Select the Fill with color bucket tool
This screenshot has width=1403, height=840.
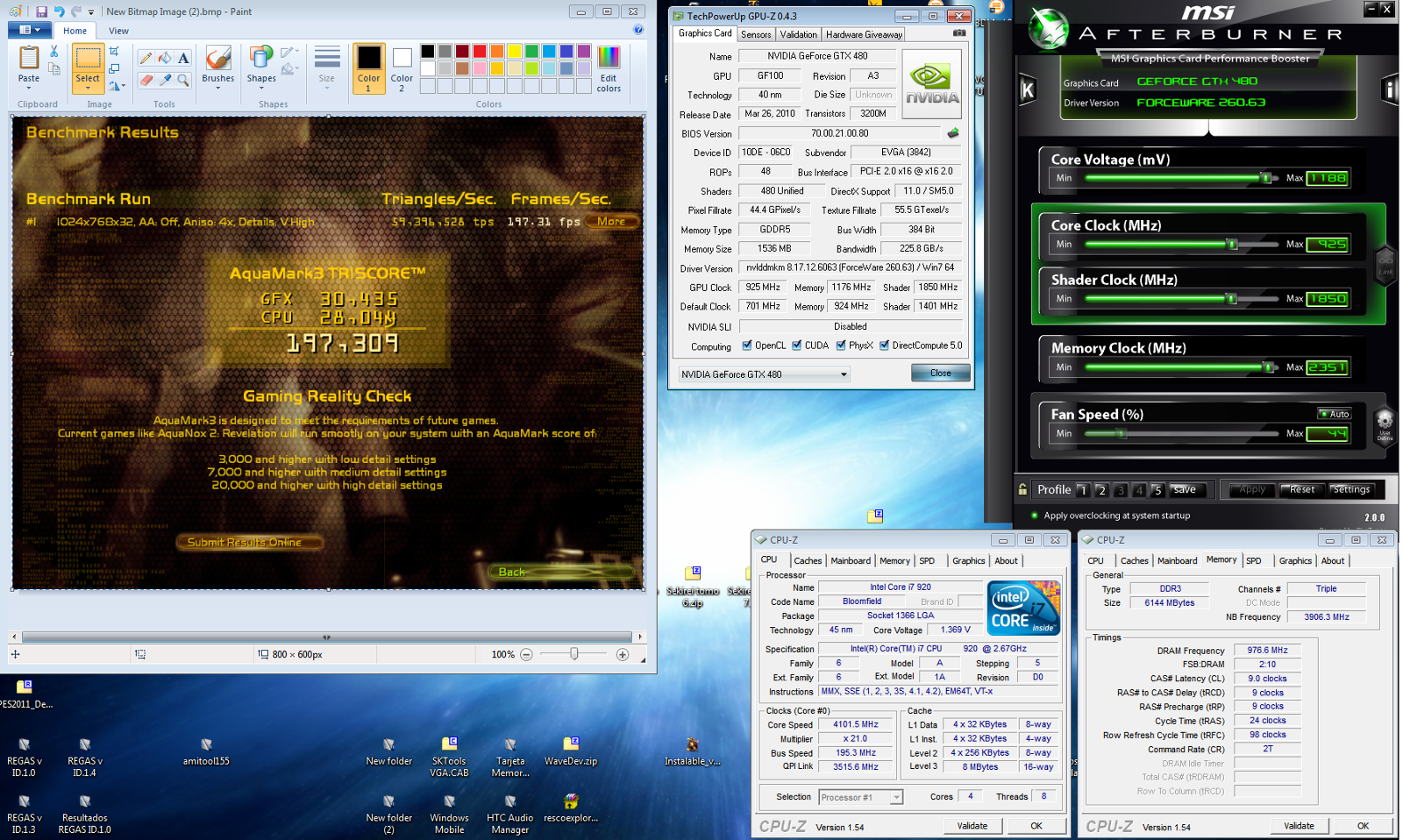click(164, 58)
